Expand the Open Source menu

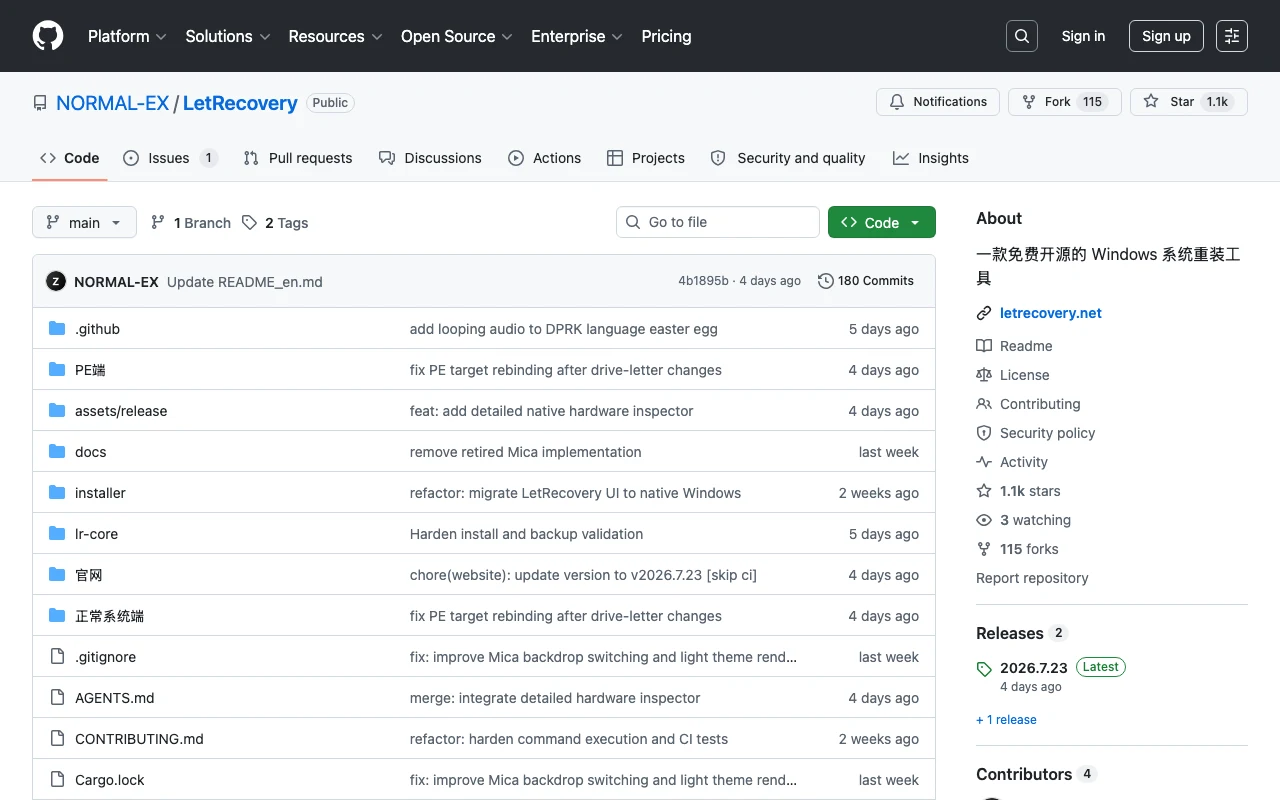tap(457, 36)
